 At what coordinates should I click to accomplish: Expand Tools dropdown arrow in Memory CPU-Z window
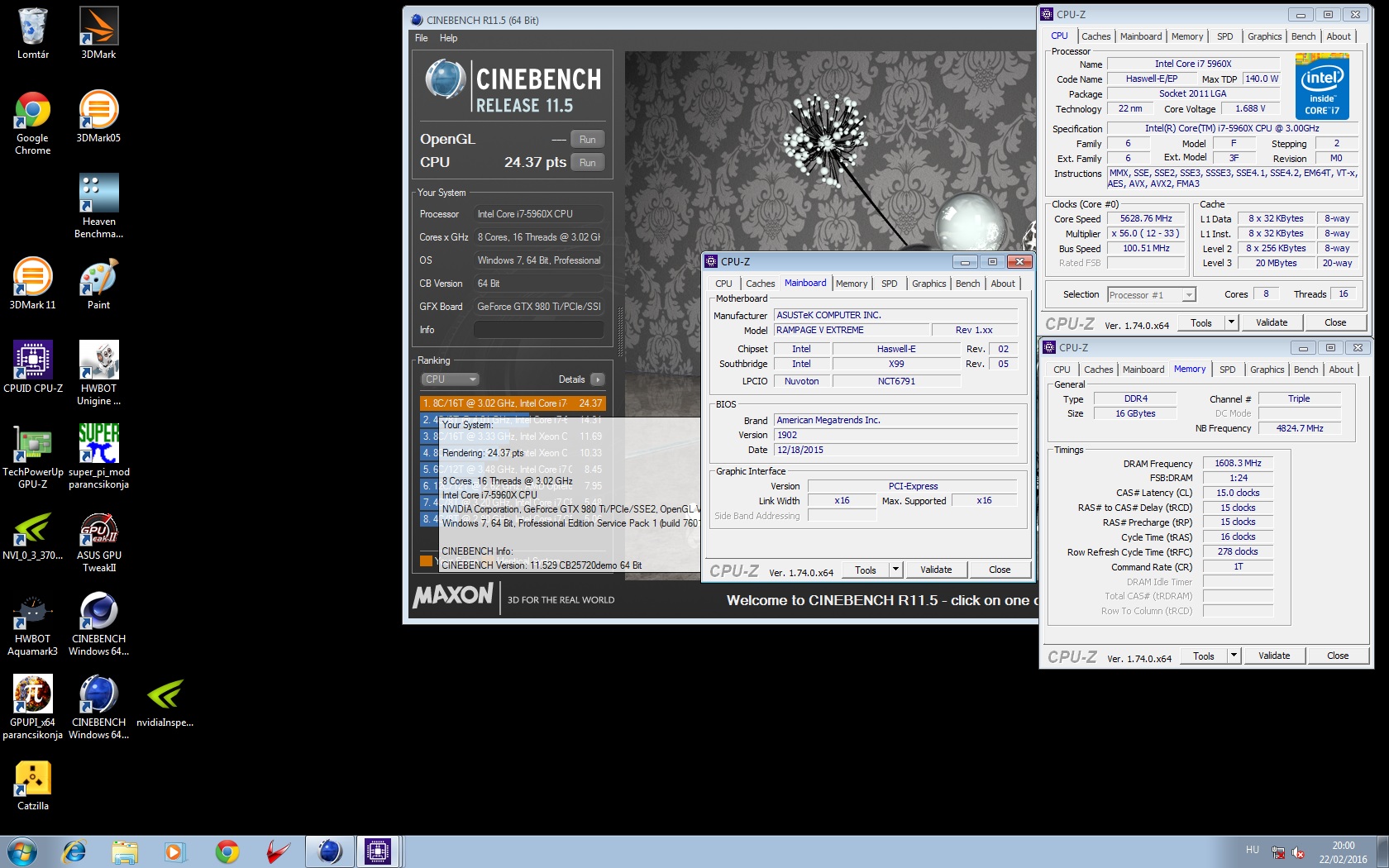pyautogui.click(x=1234, y=656)
